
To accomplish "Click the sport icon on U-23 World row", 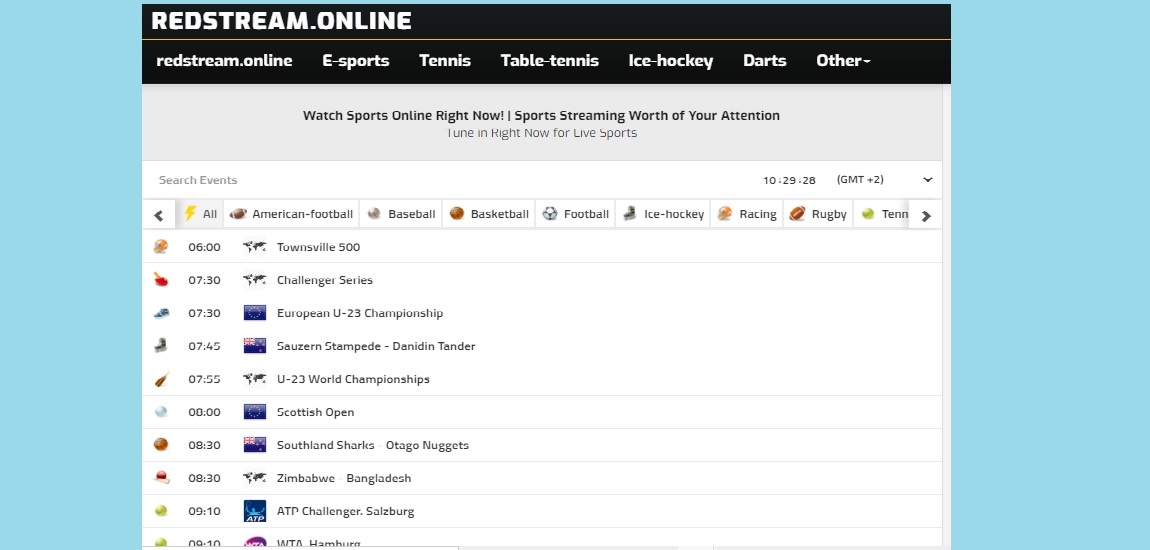I will pos(161,379).
